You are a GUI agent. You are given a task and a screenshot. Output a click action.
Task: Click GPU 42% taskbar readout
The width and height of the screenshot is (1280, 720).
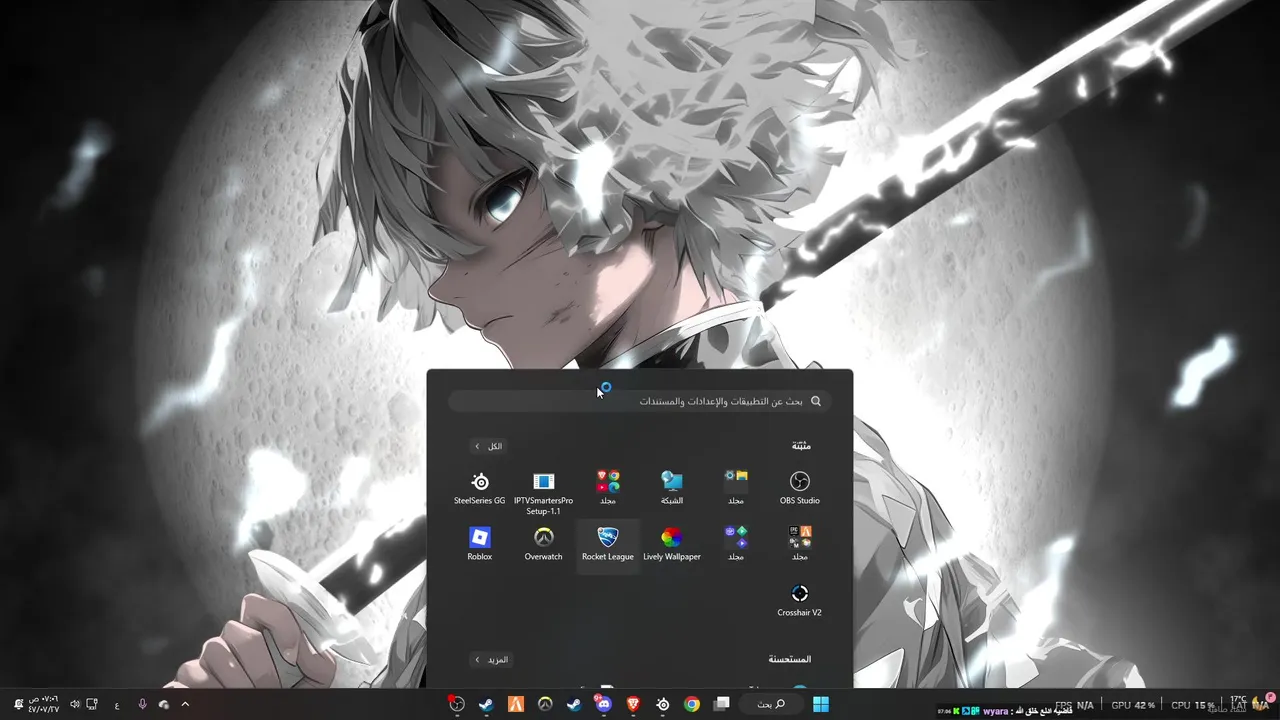point(1133,705)
